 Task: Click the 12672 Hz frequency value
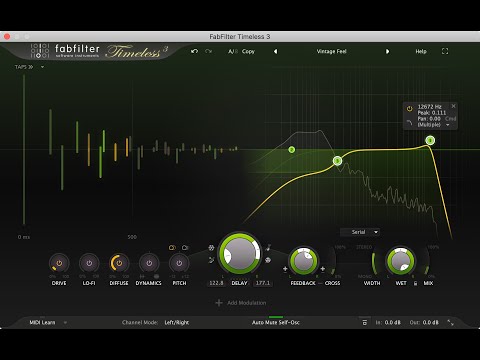[429, 107]
